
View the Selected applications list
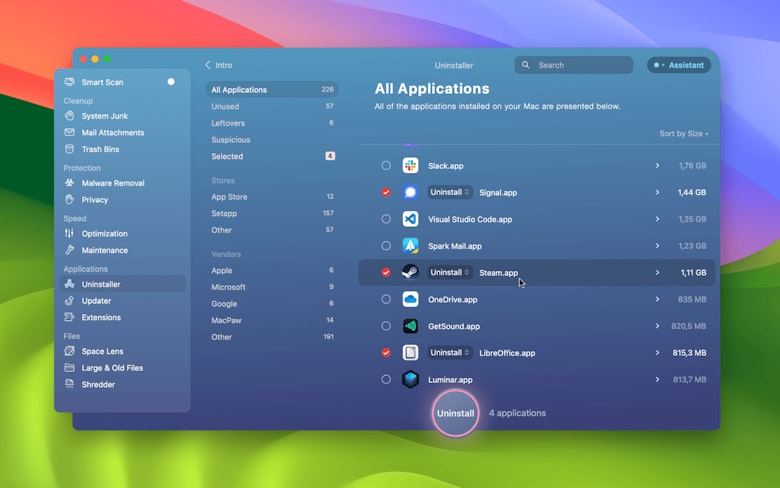pos(272,156)
